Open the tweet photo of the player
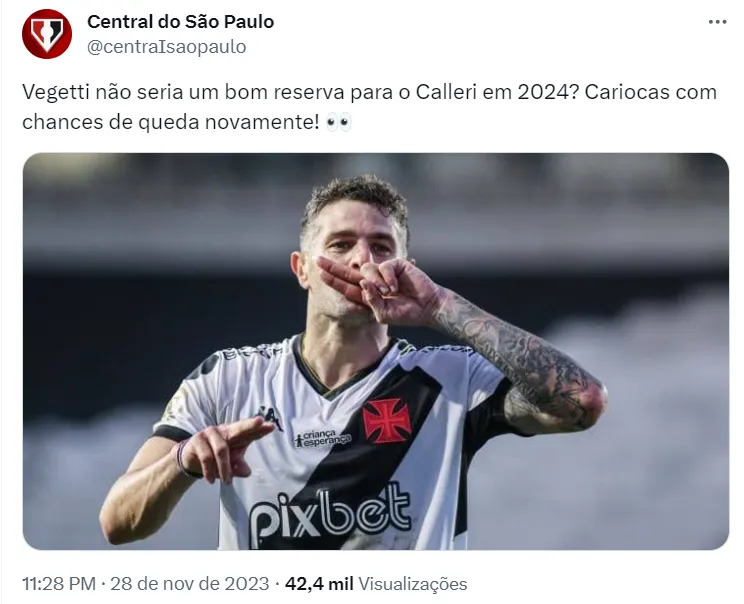This screenshot has height=604, width=744. coord(376,351)
